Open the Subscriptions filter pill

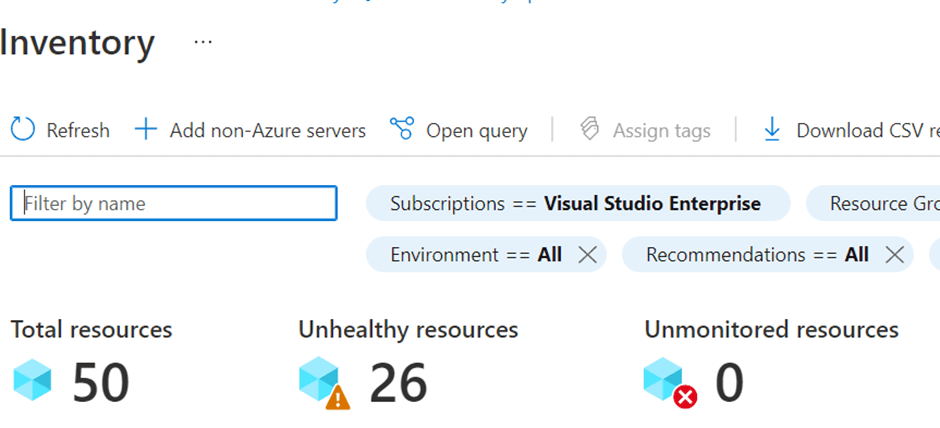tap(576, 204)
